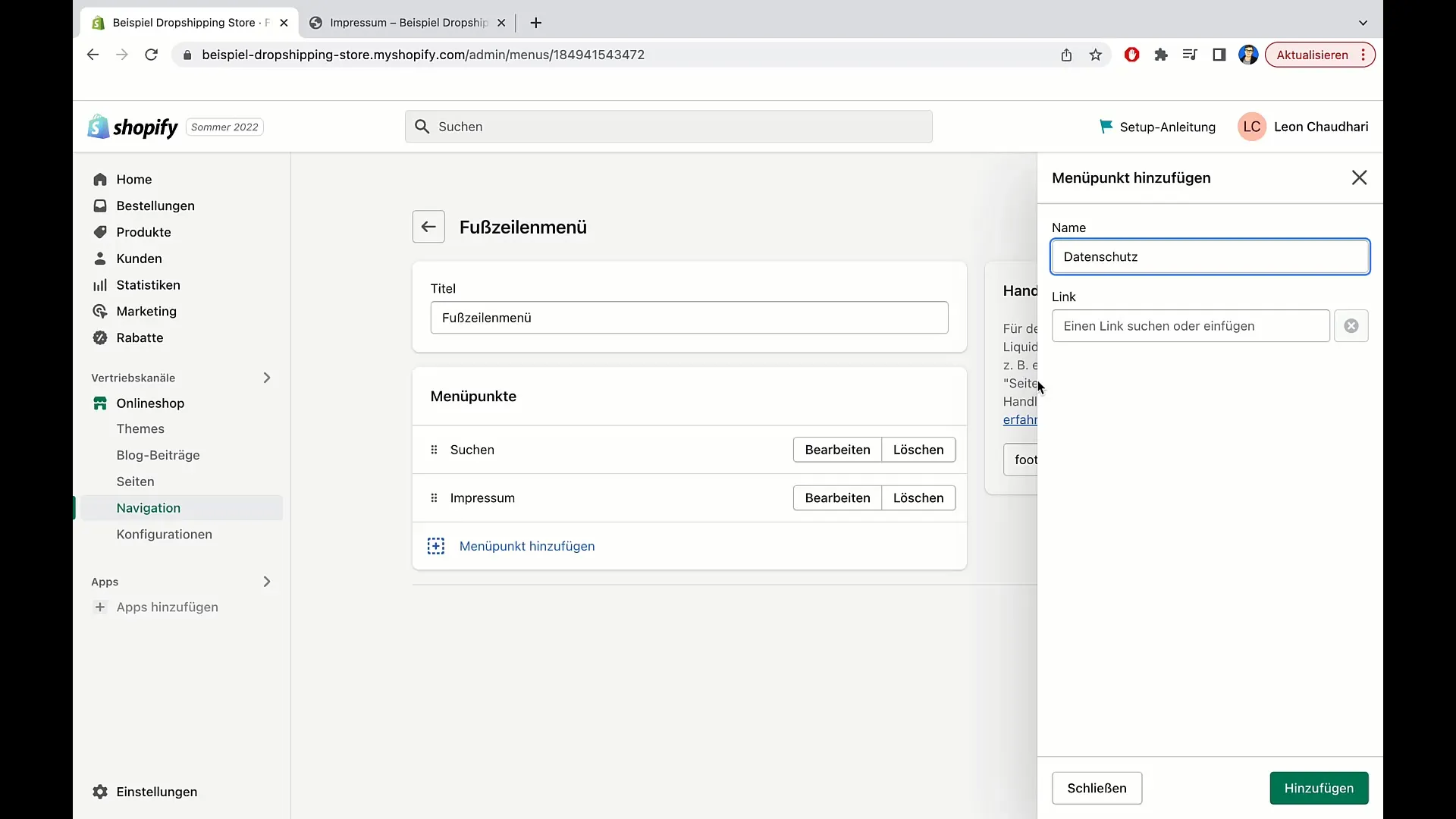Click Löschen for Suchen
The image size is (1456, 819).
tap(918, 450)
